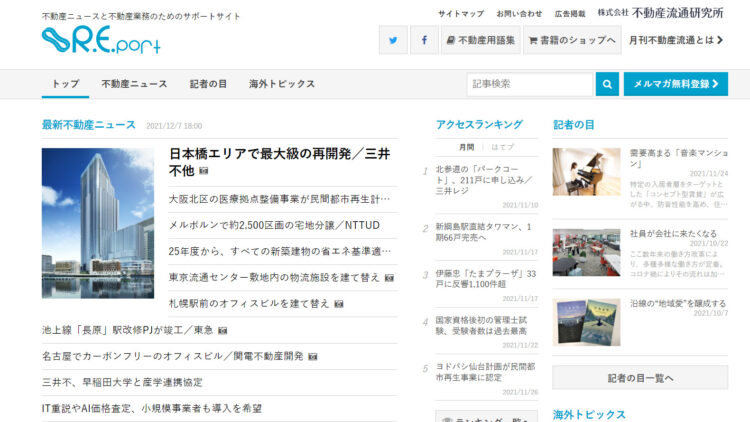This screenshot has width=750, height=422.
Task: Click photo icon beside 名古屋 article
Action: click(x=313, y=356)
